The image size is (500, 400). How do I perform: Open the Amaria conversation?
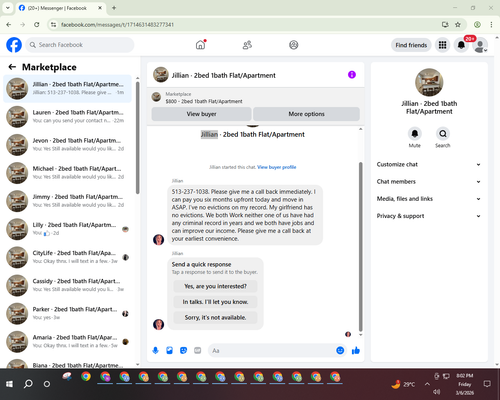(67, 341)
